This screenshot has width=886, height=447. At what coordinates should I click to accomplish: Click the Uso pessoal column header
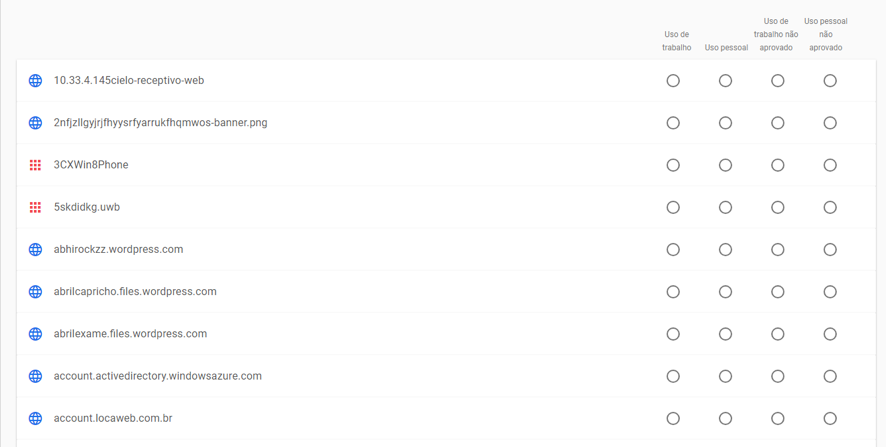click(x=726, y=47)
